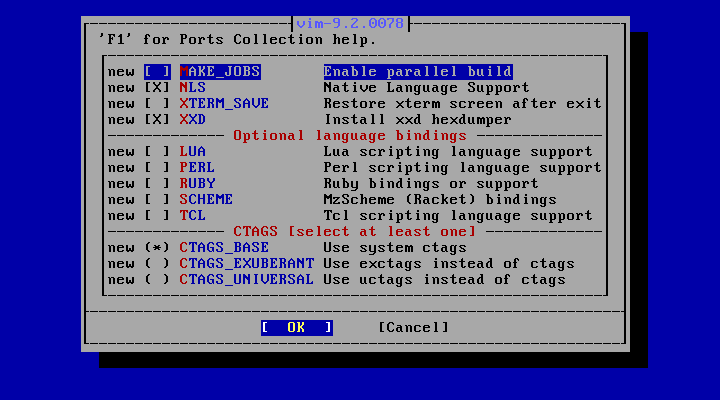
Task: Click 'Perl scripting language support' text
Action: 462,168
